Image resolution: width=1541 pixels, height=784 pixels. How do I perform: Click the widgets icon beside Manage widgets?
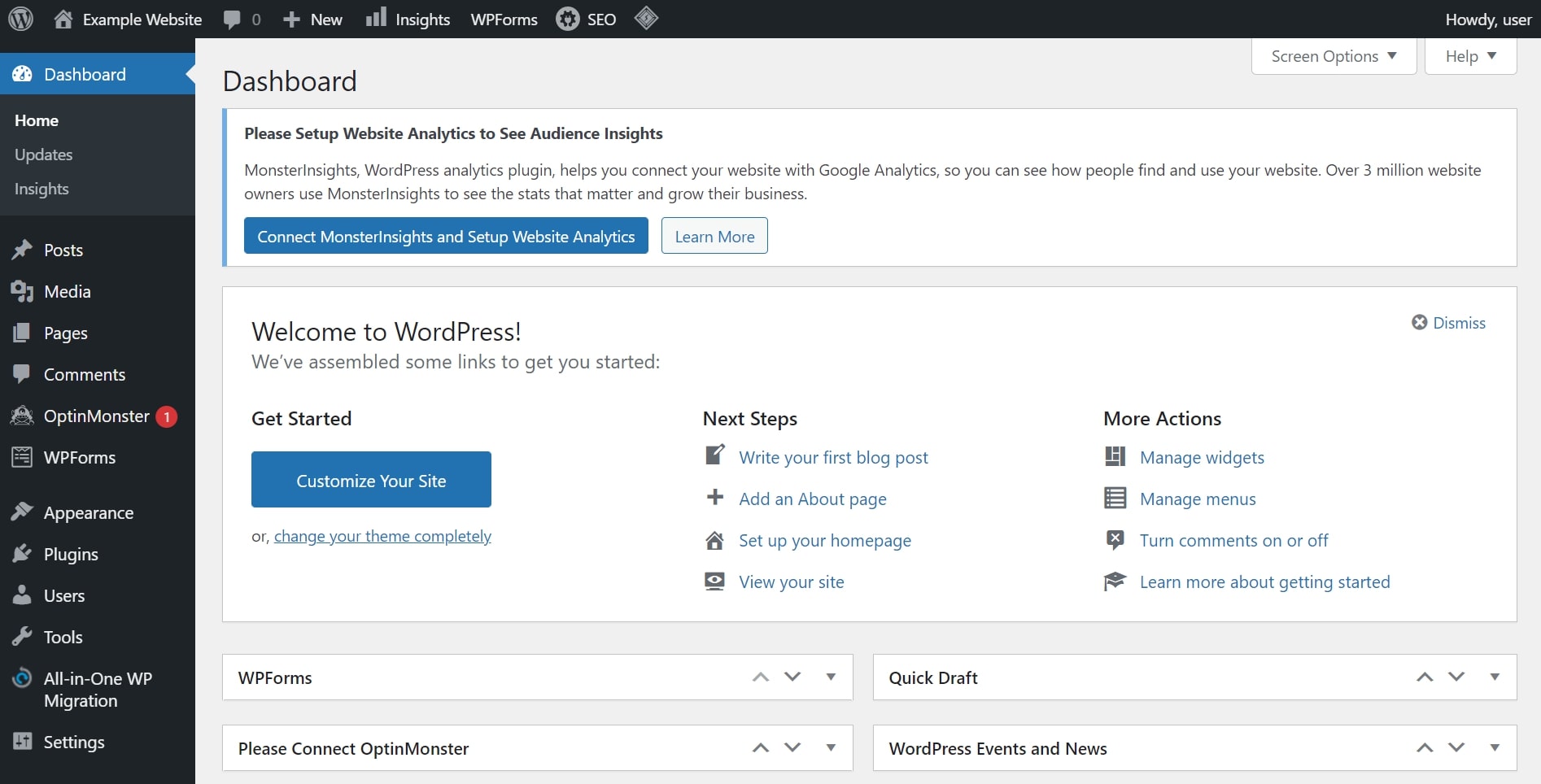point(1115,456)
